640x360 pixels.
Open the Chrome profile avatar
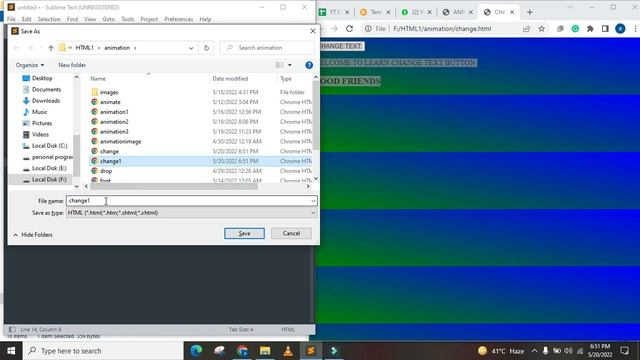(x=620, y=29)
